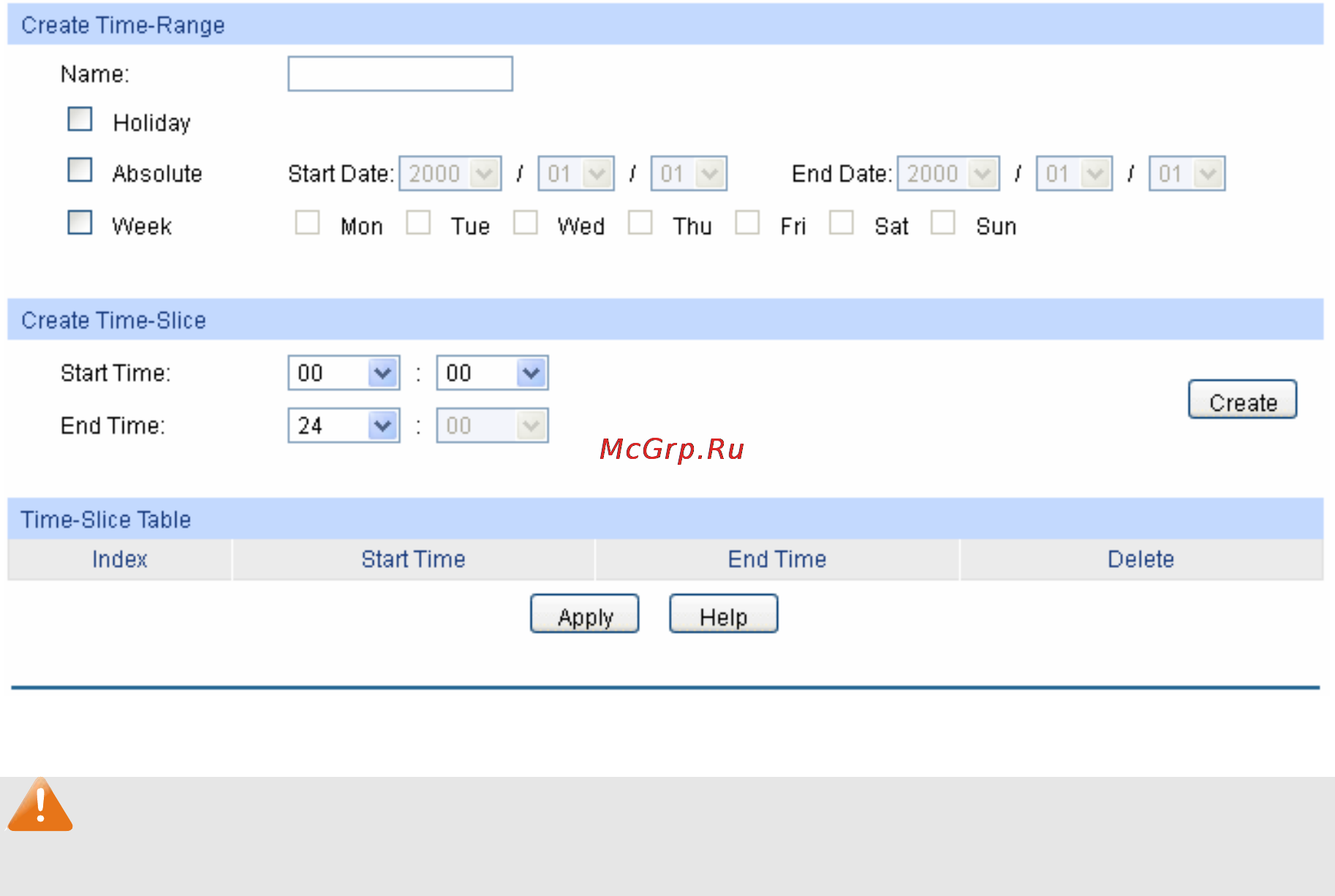Check the Wed day checkbox
This screenshot has width=1335, height=896.
525,222
